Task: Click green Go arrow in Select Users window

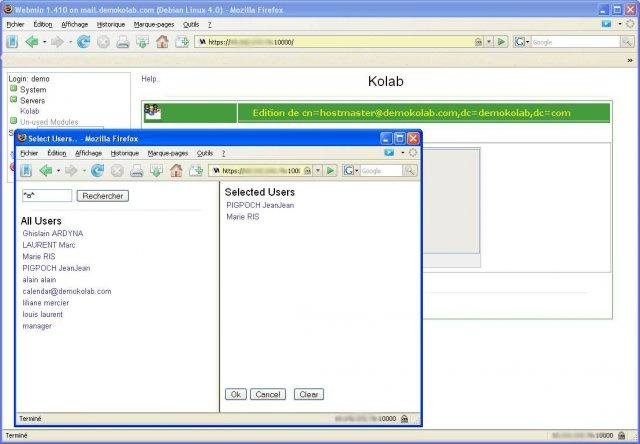Action: [x=331, y=171]
